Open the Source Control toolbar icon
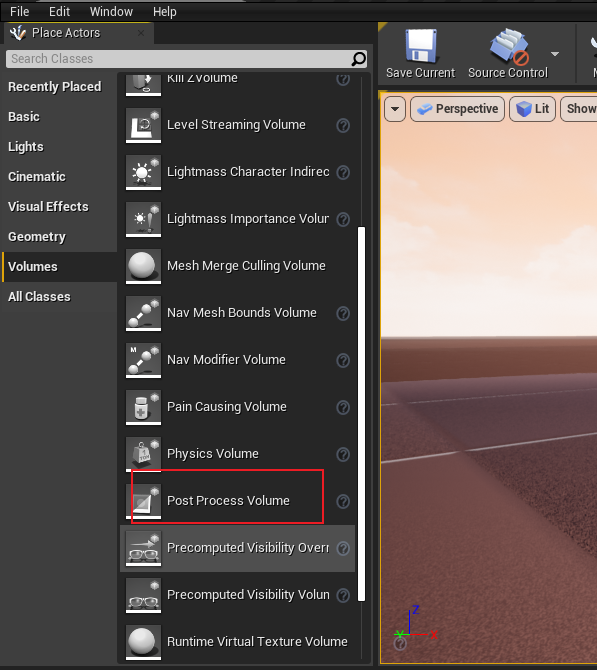The height and width of the screenshot is (670, 597). tap(509, 46)
